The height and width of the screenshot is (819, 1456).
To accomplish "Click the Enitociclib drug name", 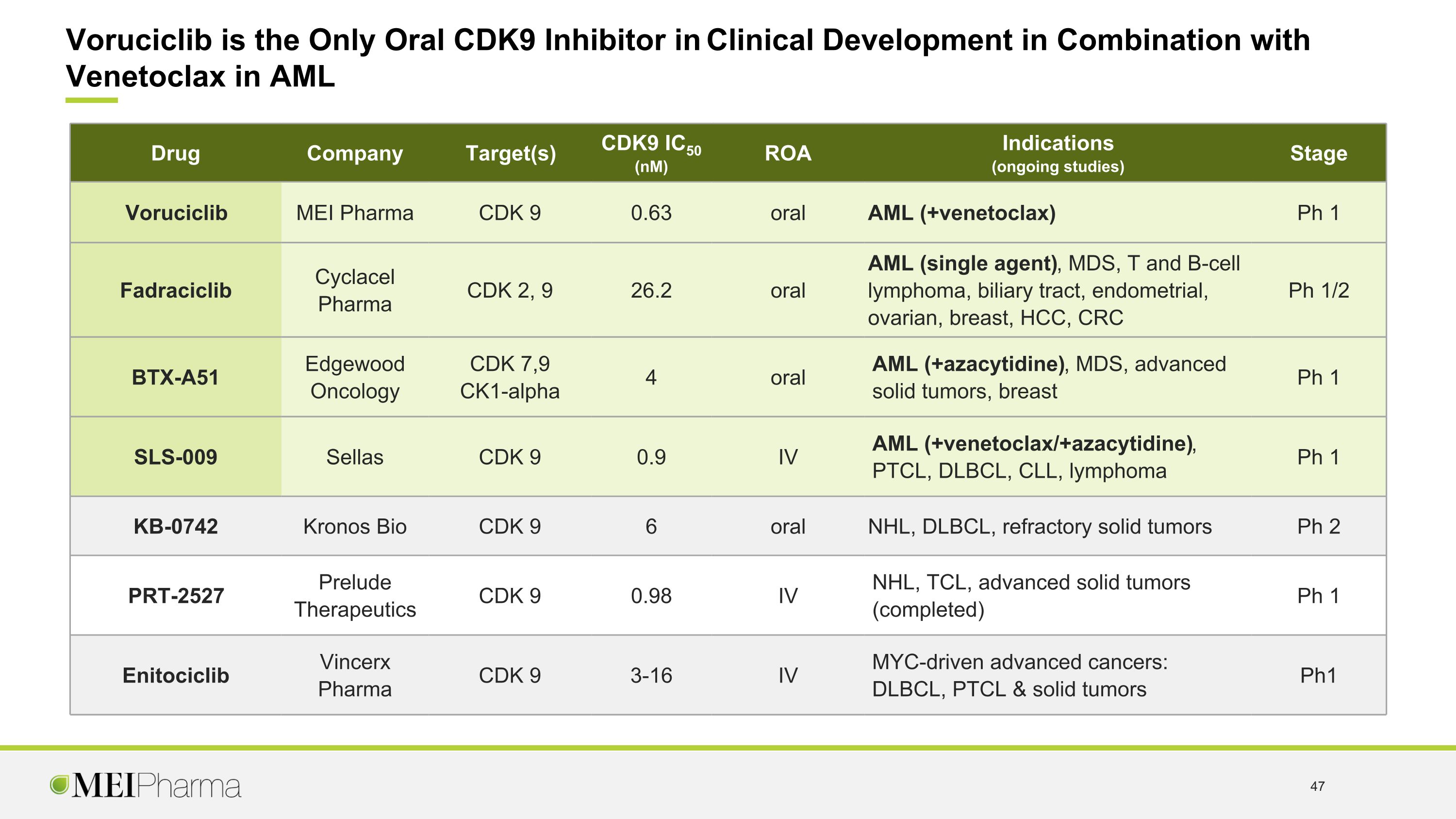I will click(176, 675).
